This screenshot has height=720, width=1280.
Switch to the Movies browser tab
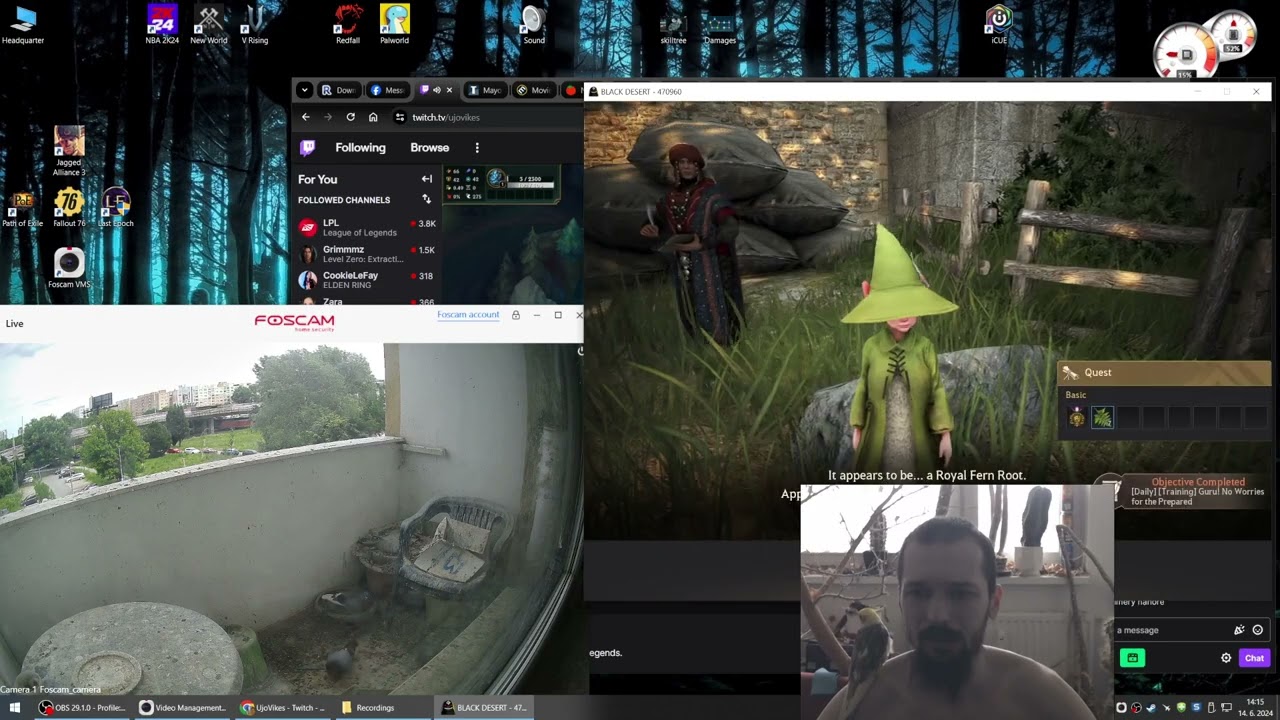point(534,90)
